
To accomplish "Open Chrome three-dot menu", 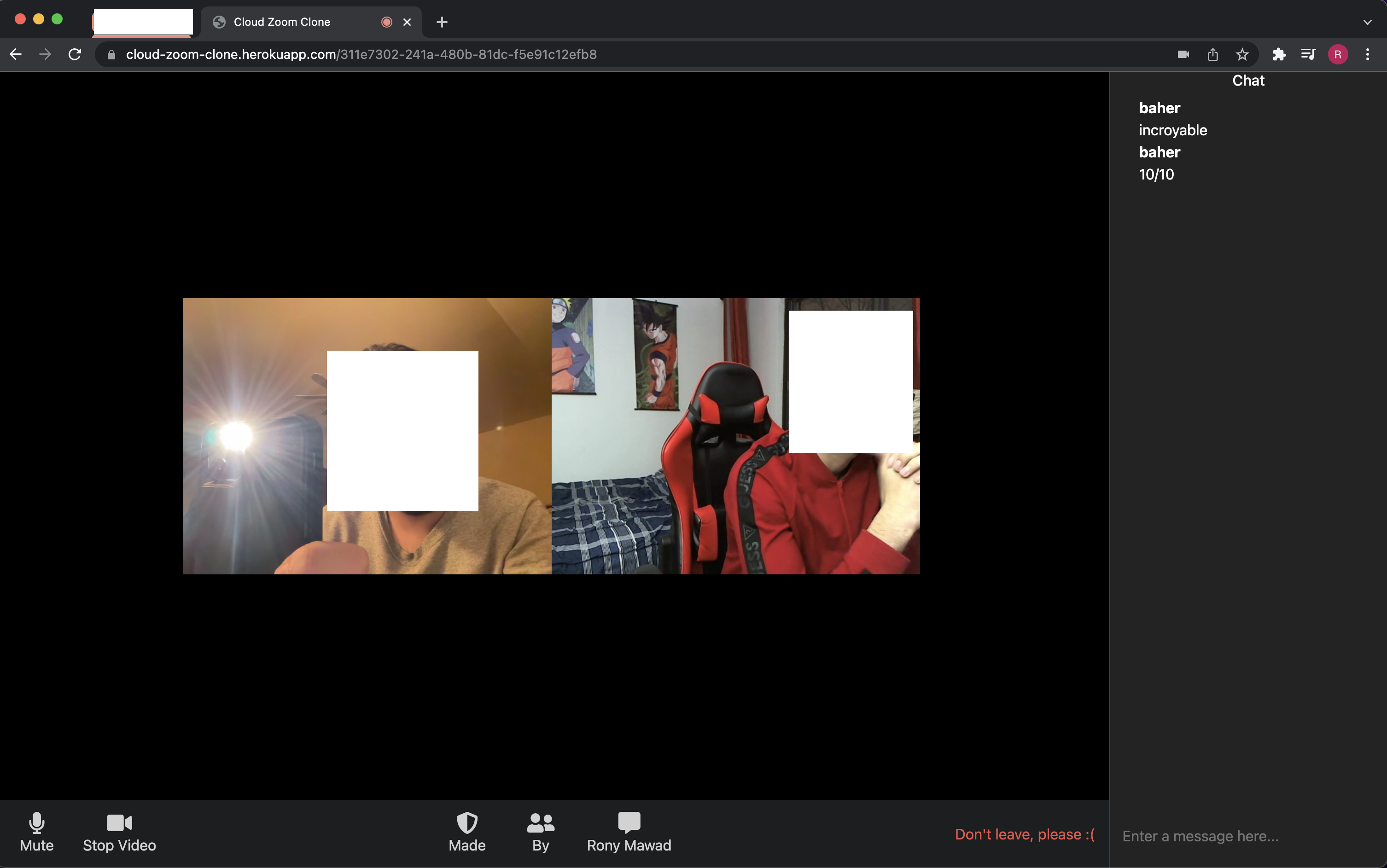I will click(1368, 54).
